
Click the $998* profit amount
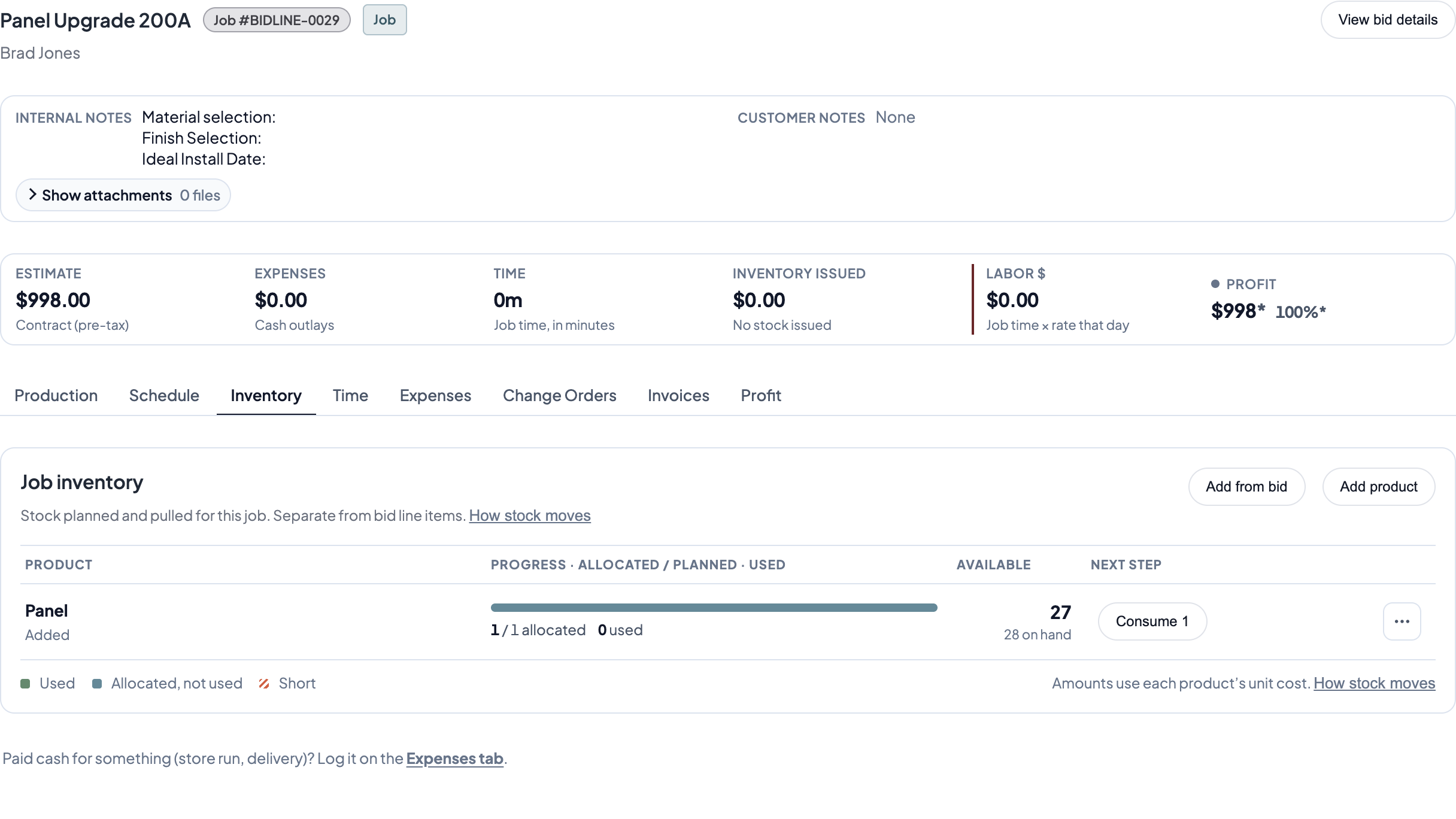pos(1238,311)
